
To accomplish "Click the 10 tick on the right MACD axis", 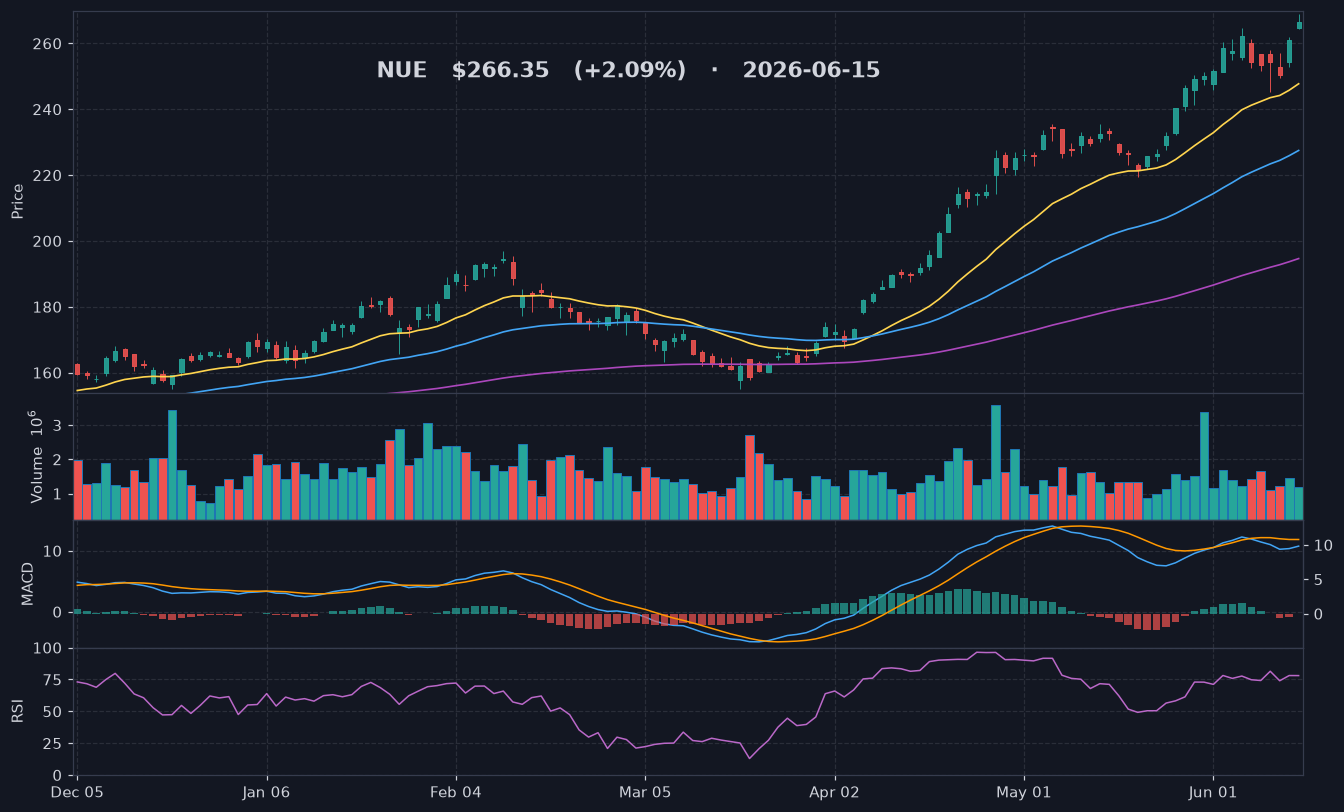I will pos(1322,546).
